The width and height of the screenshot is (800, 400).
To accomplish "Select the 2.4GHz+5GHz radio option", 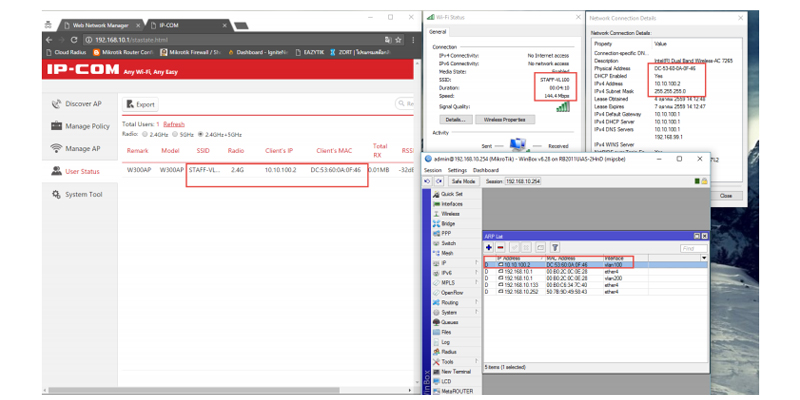I will 201,135.
